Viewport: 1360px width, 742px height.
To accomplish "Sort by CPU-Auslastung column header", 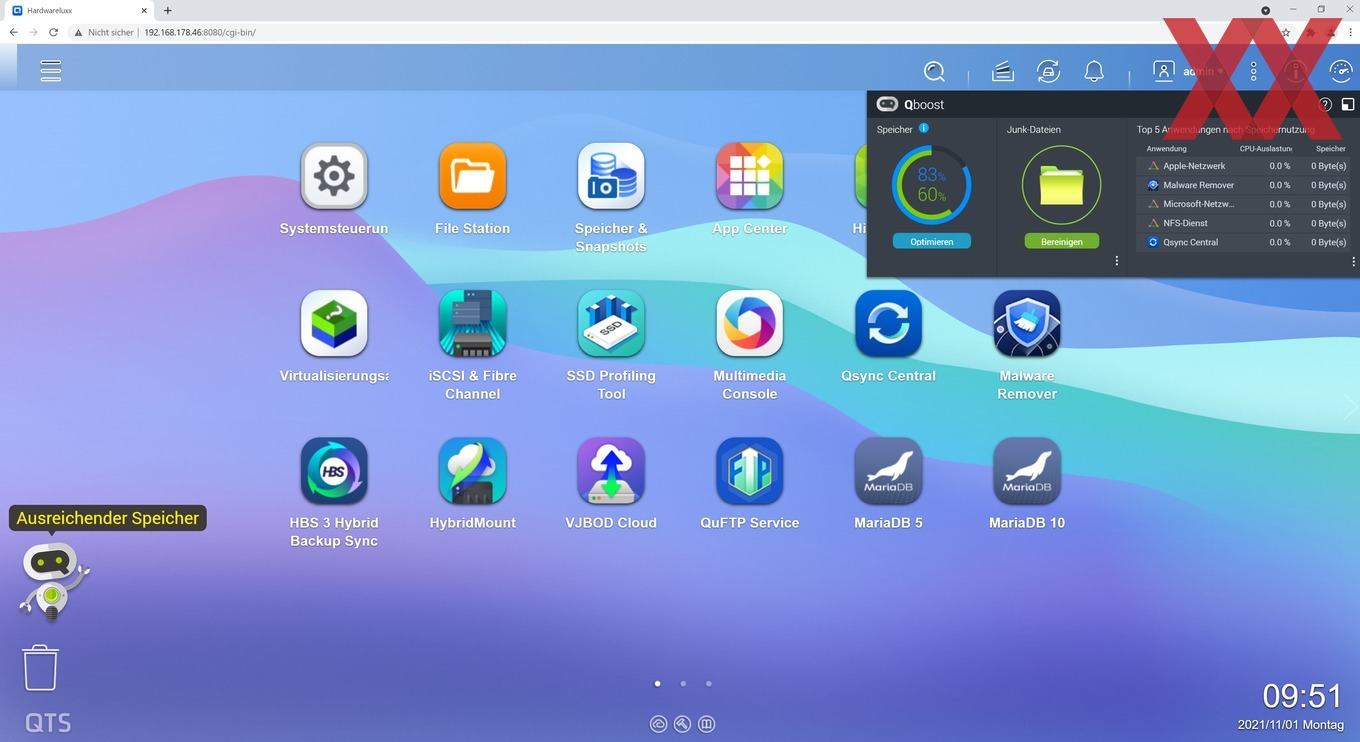I will pos(1265,149).
